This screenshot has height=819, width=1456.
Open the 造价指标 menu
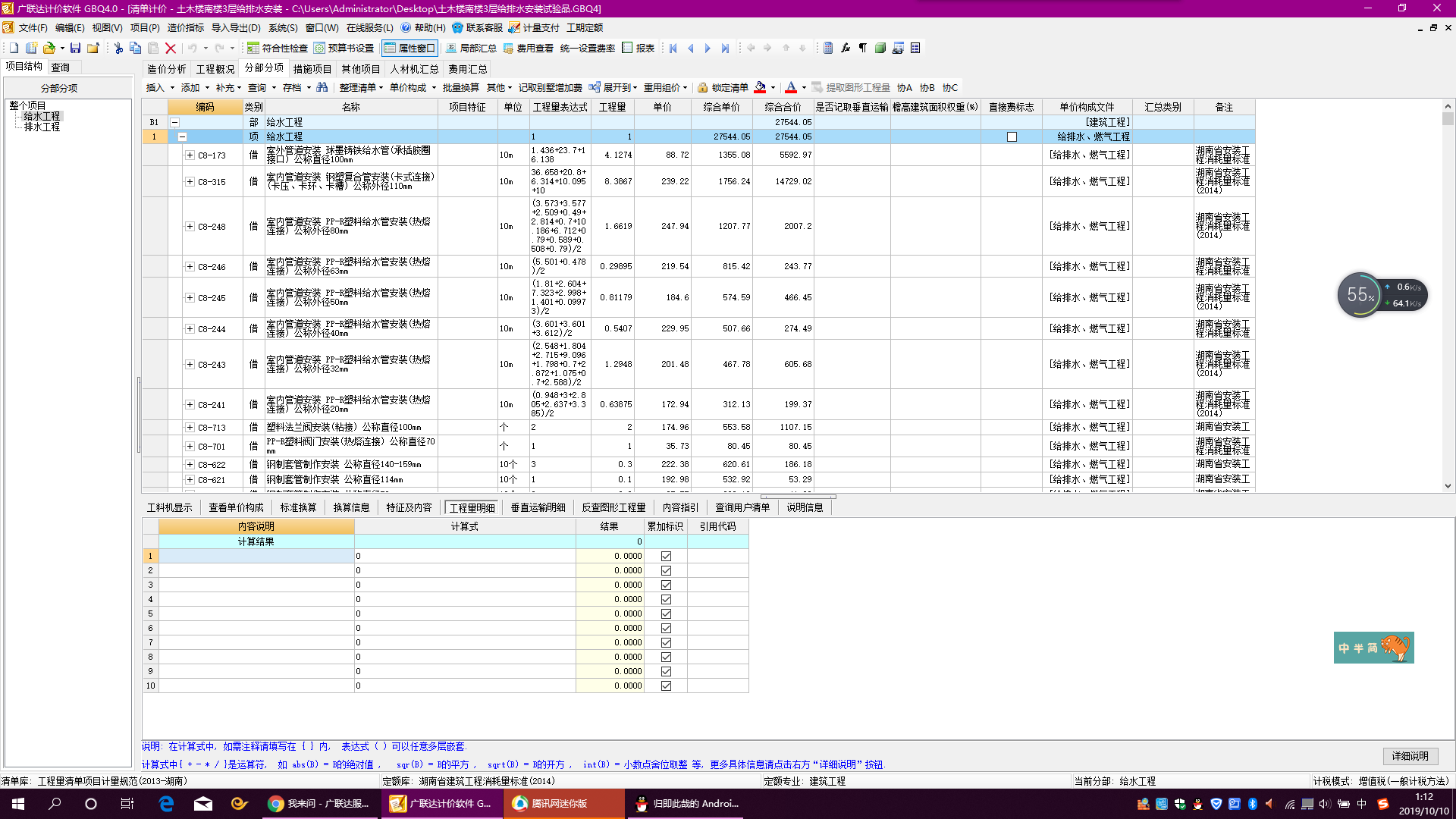(186, 27)
